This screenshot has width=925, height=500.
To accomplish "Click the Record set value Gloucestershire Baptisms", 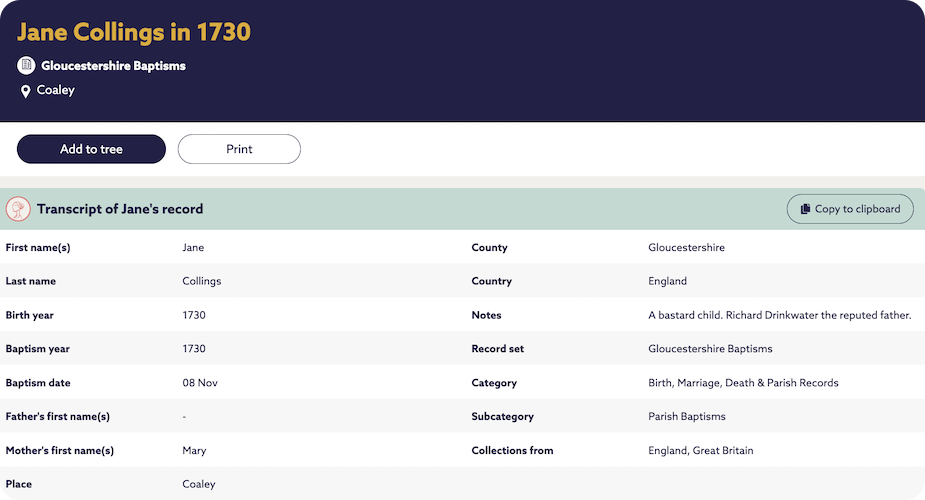I will [x=710, y=349].
